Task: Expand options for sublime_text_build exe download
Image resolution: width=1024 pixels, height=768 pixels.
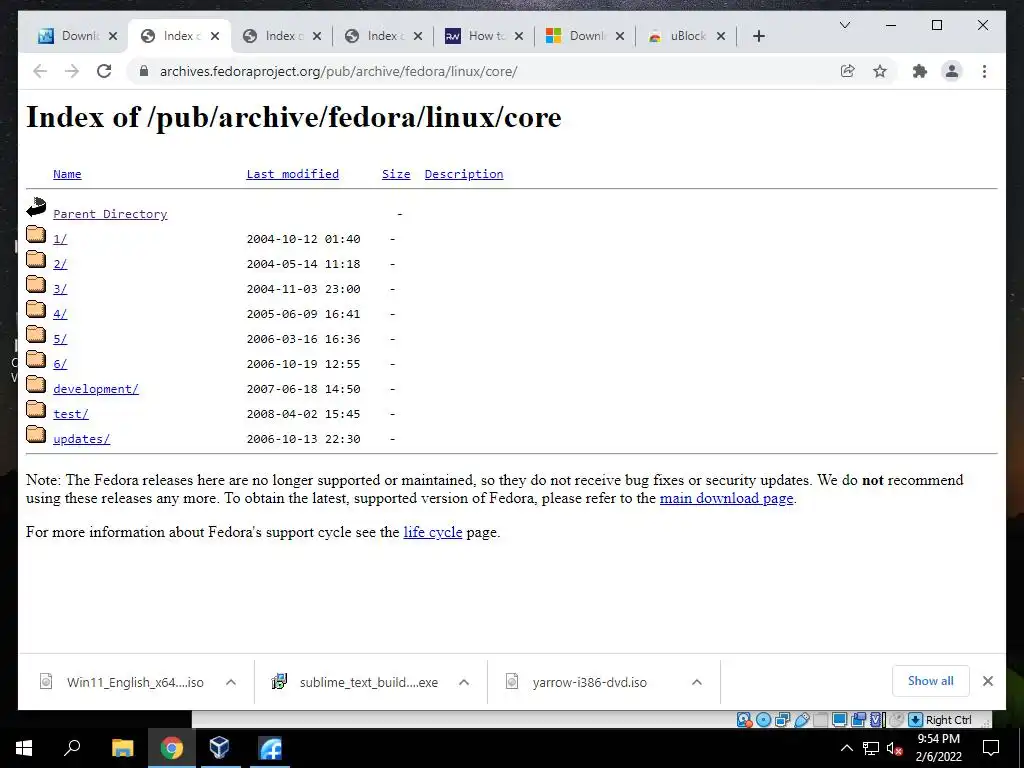Action: coord(464,682)
